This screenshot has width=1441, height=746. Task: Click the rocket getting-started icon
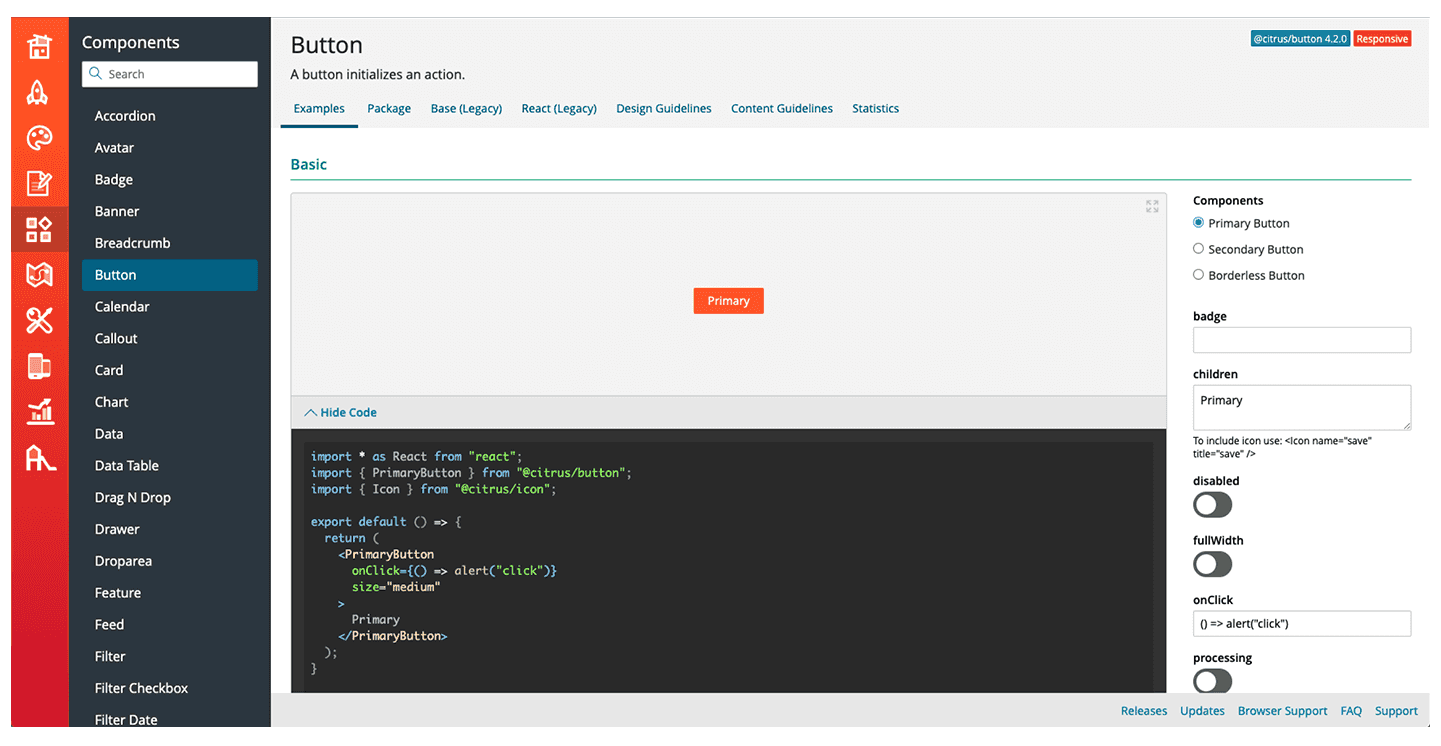[39, 92]
